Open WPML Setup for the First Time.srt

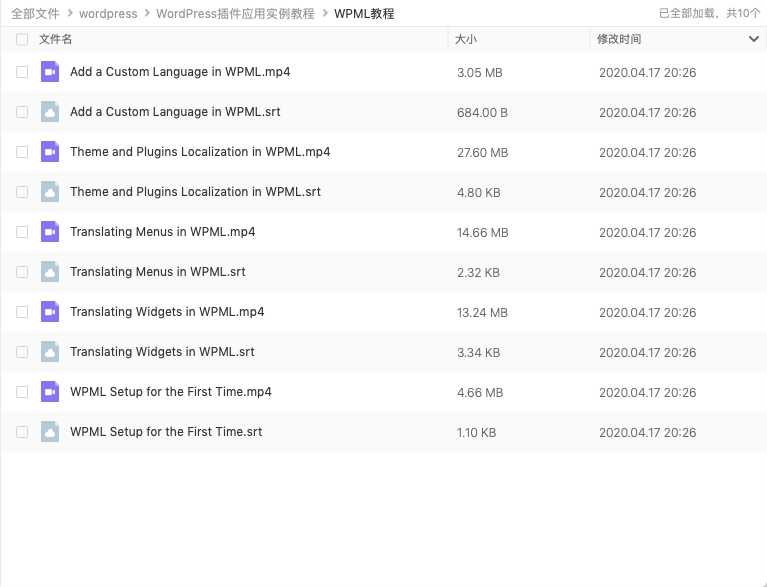166,432
